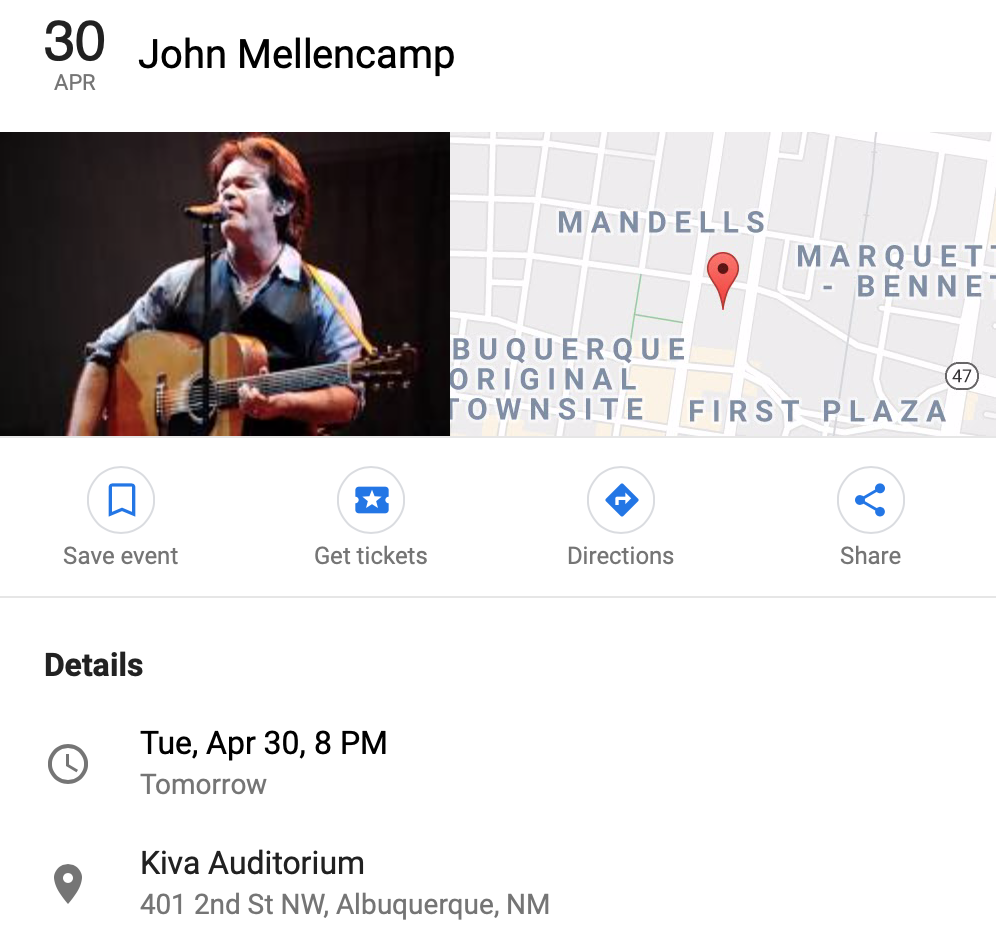Click the Mandells label on the map
This screenshot has width=996, height=936.
pyautogui.click(x=662, y=222)
